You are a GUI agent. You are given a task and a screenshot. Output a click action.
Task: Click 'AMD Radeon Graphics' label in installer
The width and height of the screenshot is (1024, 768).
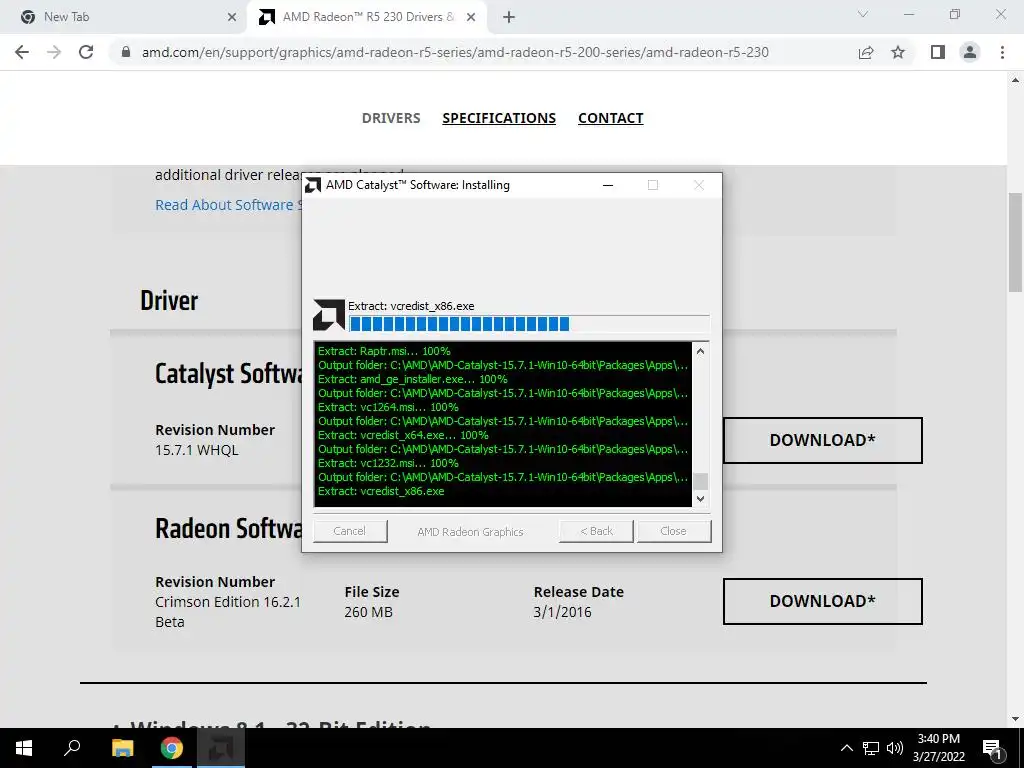470,532
